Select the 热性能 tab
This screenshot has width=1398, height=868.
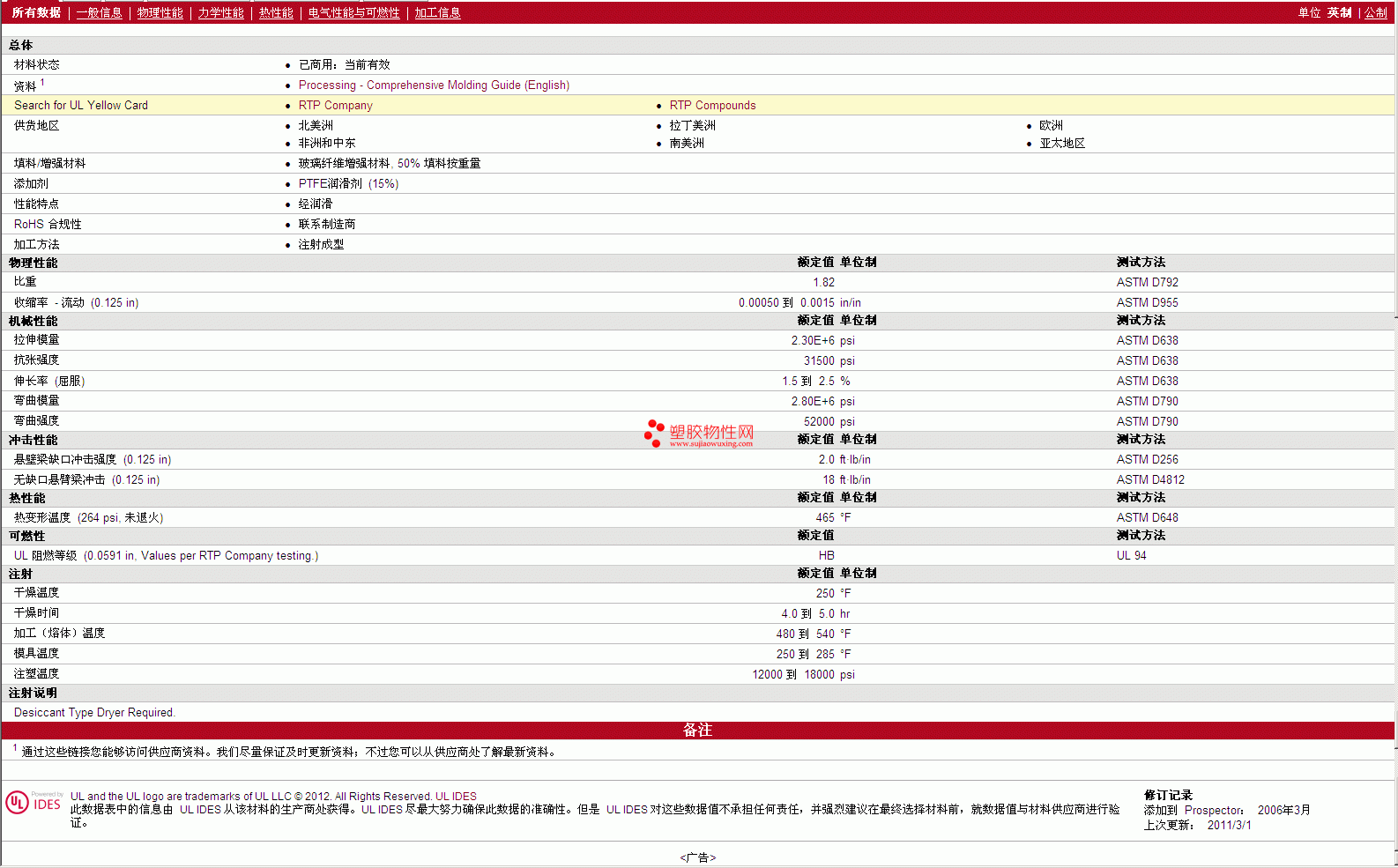point(276,12)
